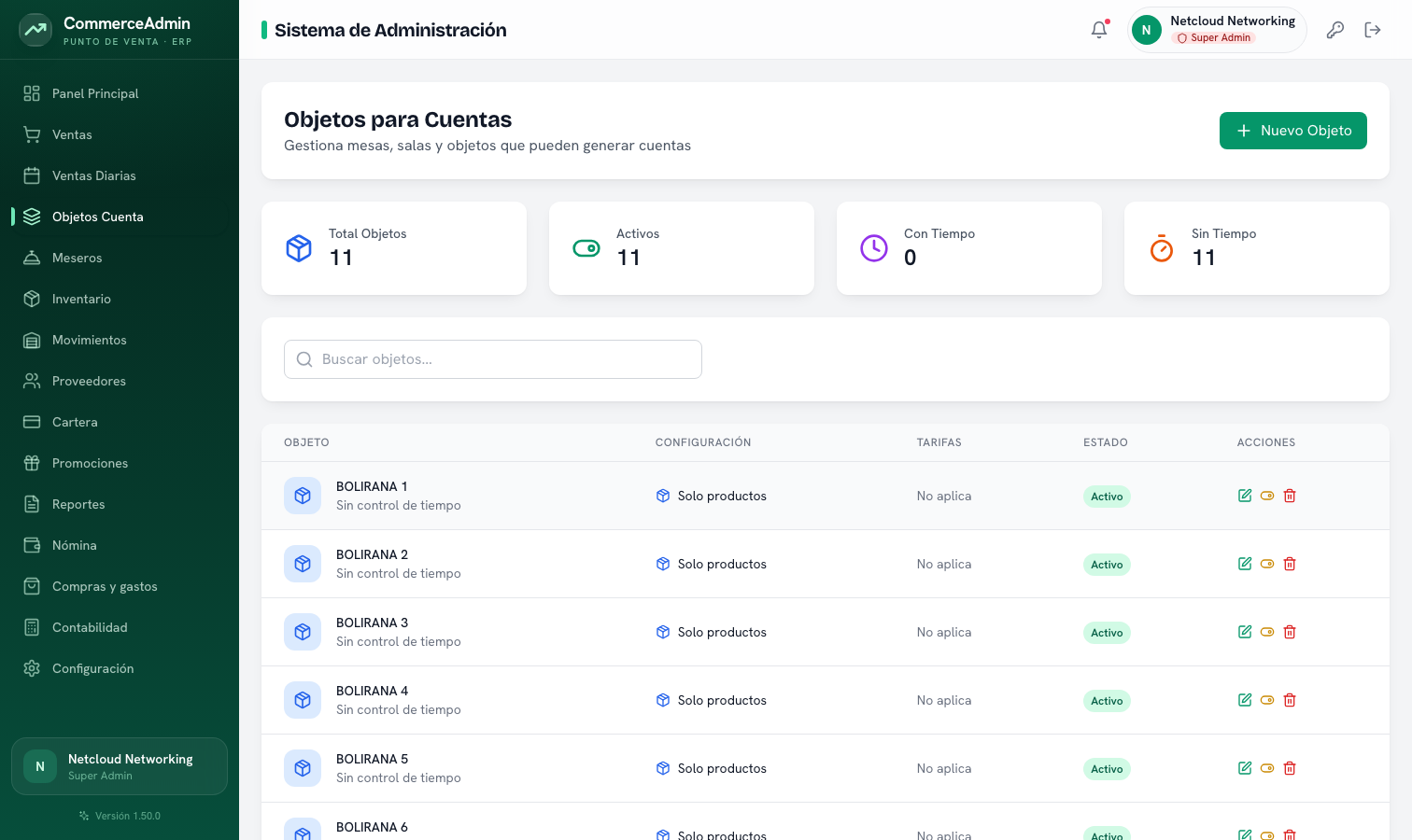Edit BOLIRANA 1 with pencil icon

click(x=1245, y=496)
